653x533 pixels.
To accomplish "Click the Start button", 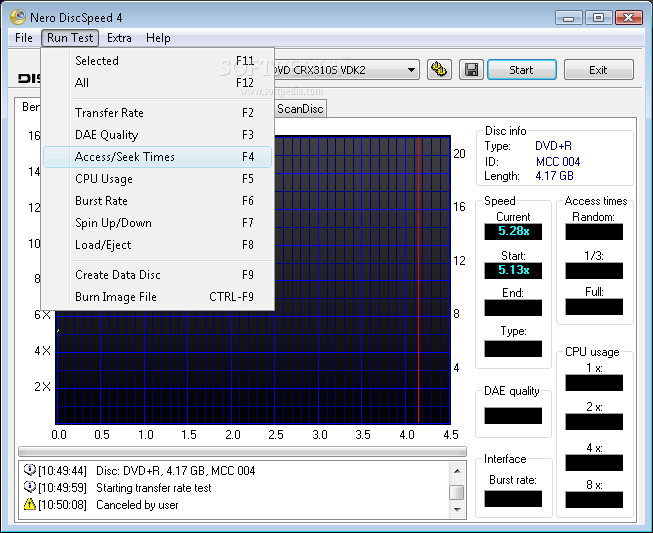I will pyautogui.click(x=521, y=70).
